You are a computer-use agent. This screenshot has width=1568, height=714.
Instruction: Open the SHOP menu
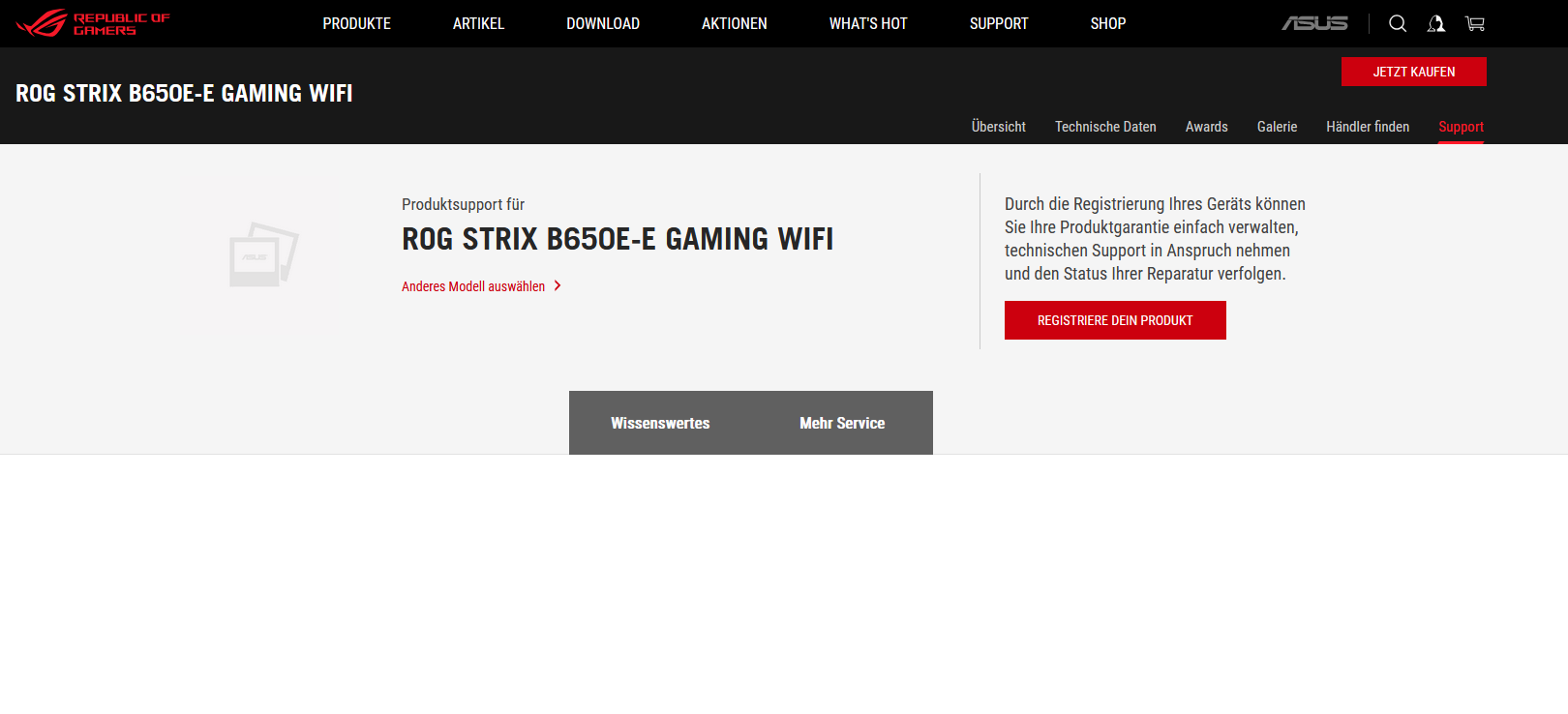pyautogui.click(x=1108, y=23)
